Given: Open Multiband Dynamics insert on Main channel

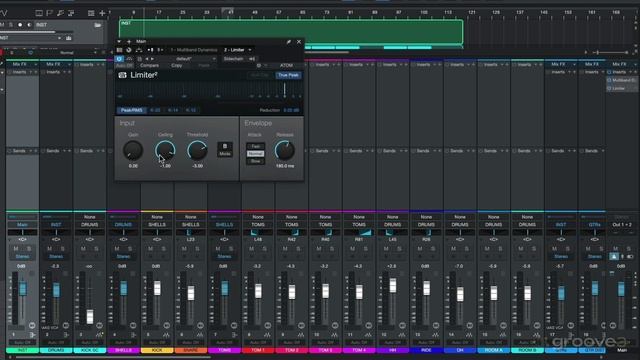Looking at the screenshot, I should click(622, 80).
